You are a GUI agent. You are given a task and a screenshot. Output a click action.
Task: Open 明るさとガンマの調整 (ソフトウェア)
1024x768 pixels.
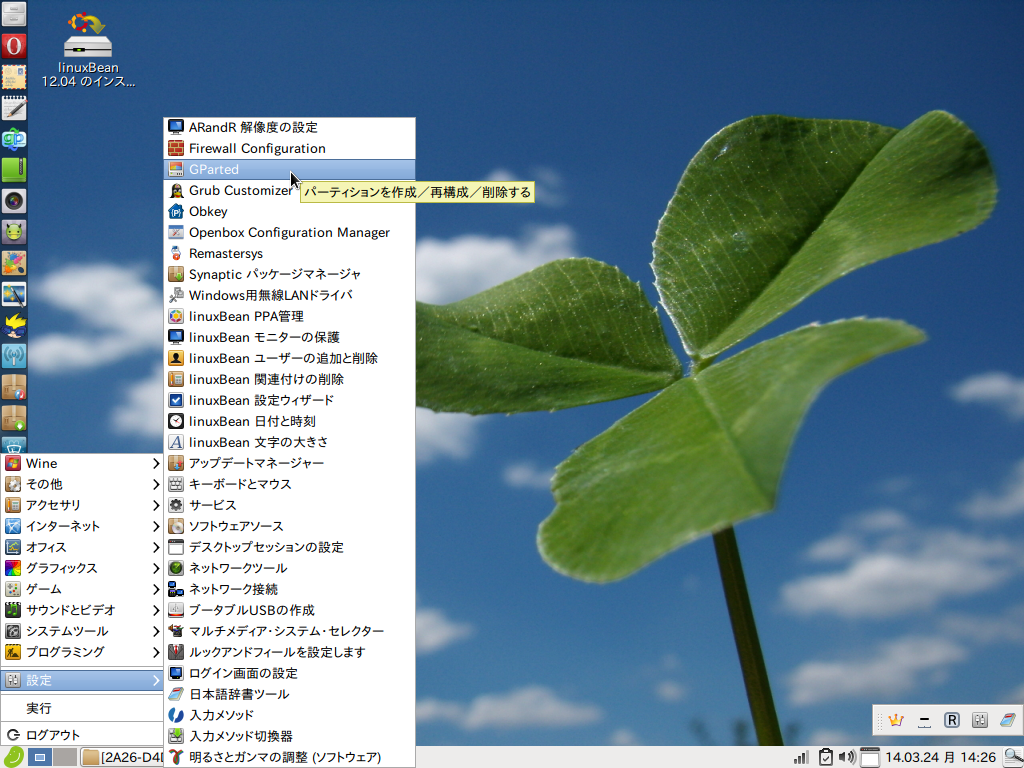289,757
